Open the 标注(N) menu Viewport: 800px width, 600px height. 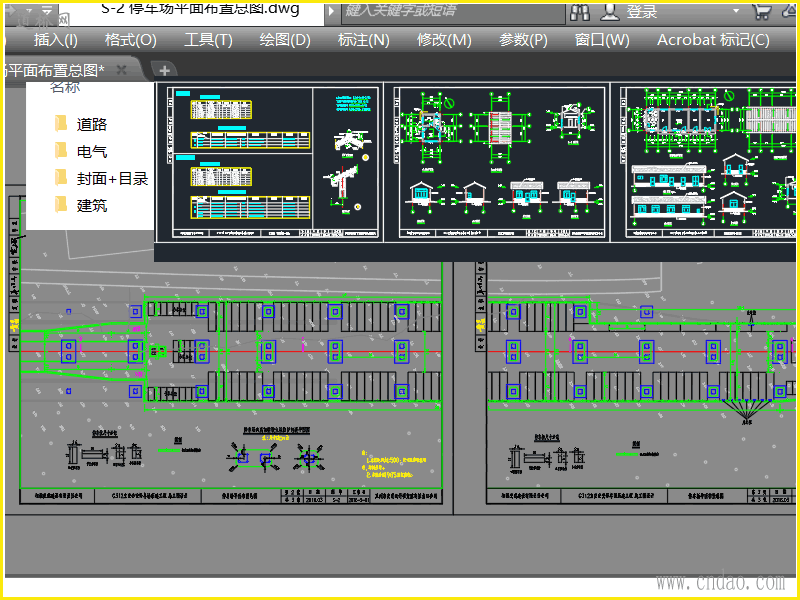click(x=364, y=40)
